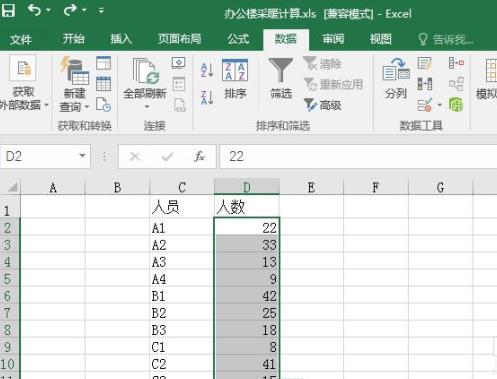The height and width of the screenshot is (379, 497).
Task: Click the Flash Fill icon
Action: coord(424,63)
